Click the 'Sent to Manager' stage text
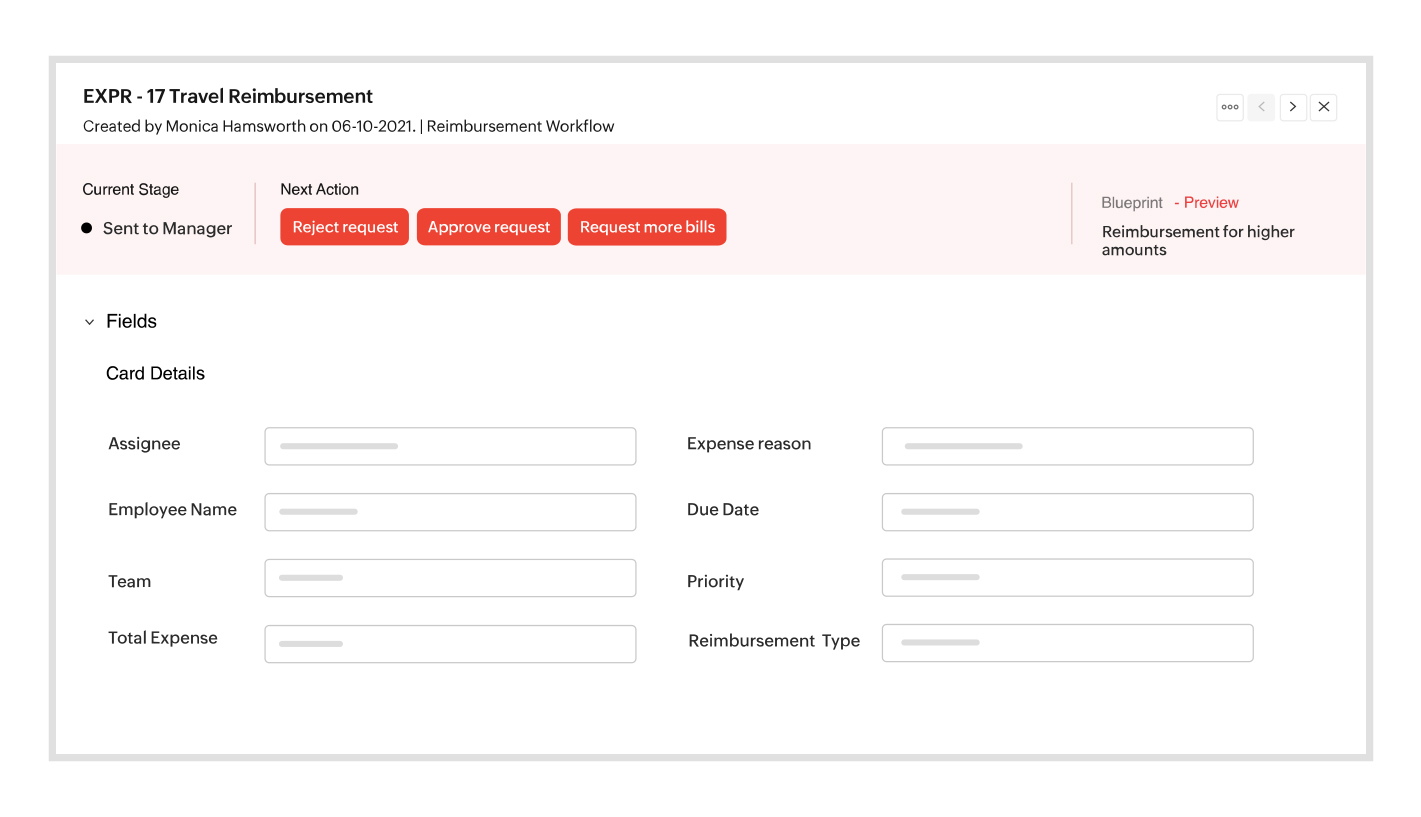Image resolution: width=1421 pixels, height=817 pixels. pos(167,228)
